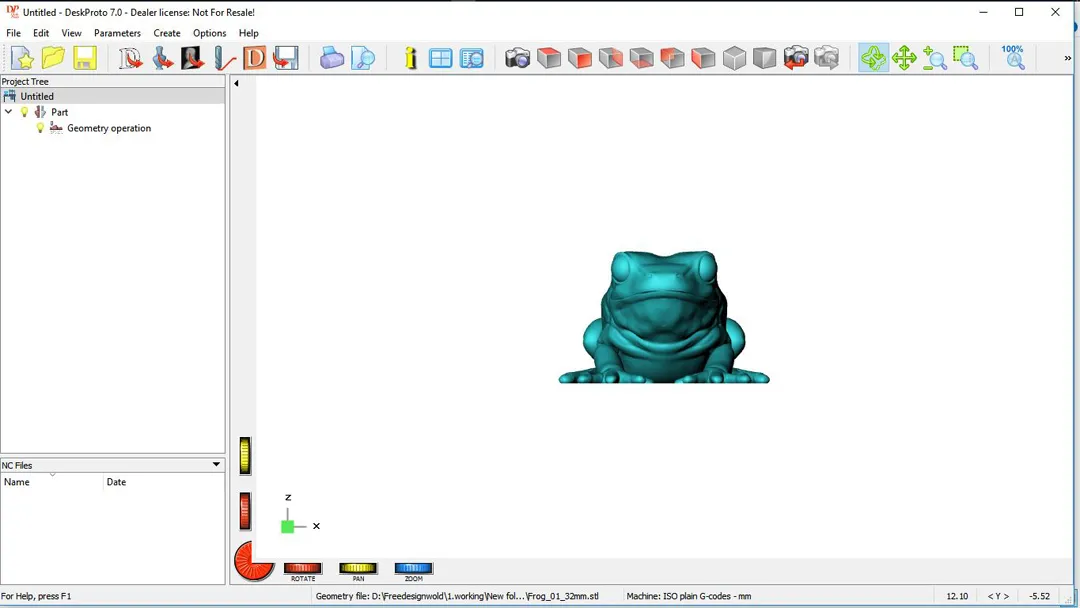Activate the mouse rotate tool
Screen dimensions: 1080x608
(873, 58)
